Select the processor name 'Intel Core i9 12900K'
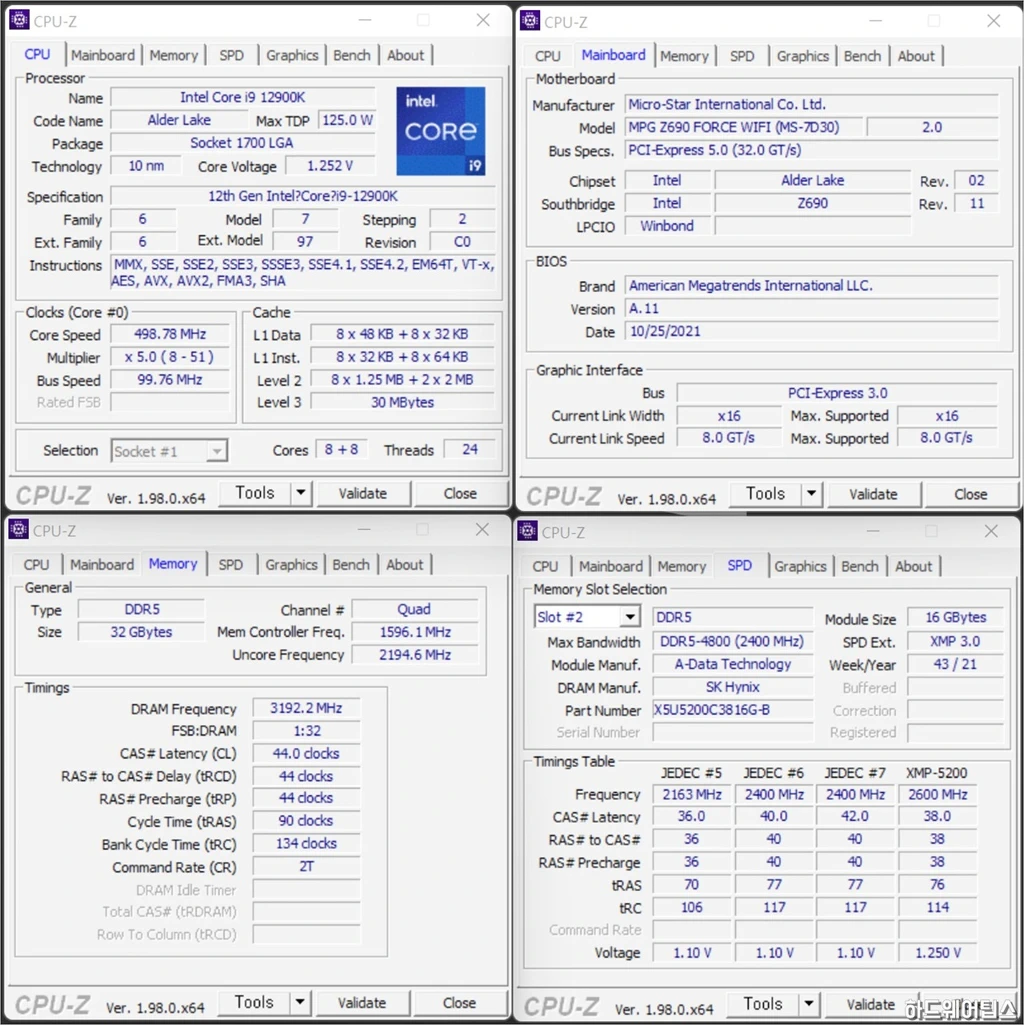The width and height of the screenshot is (1024, 1025). pos(243,97)
